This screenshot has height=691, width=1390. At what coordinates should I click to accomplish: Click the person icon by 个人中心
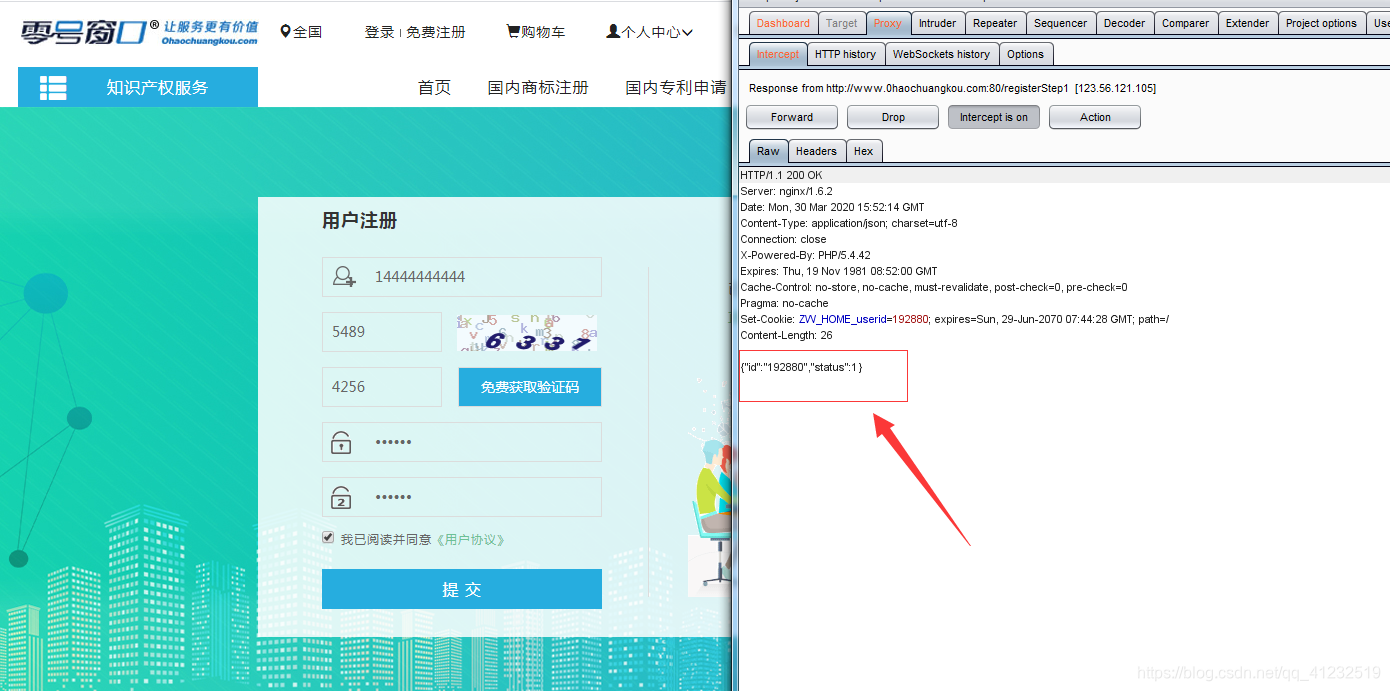pyautogui.click(x=613, y=32)
